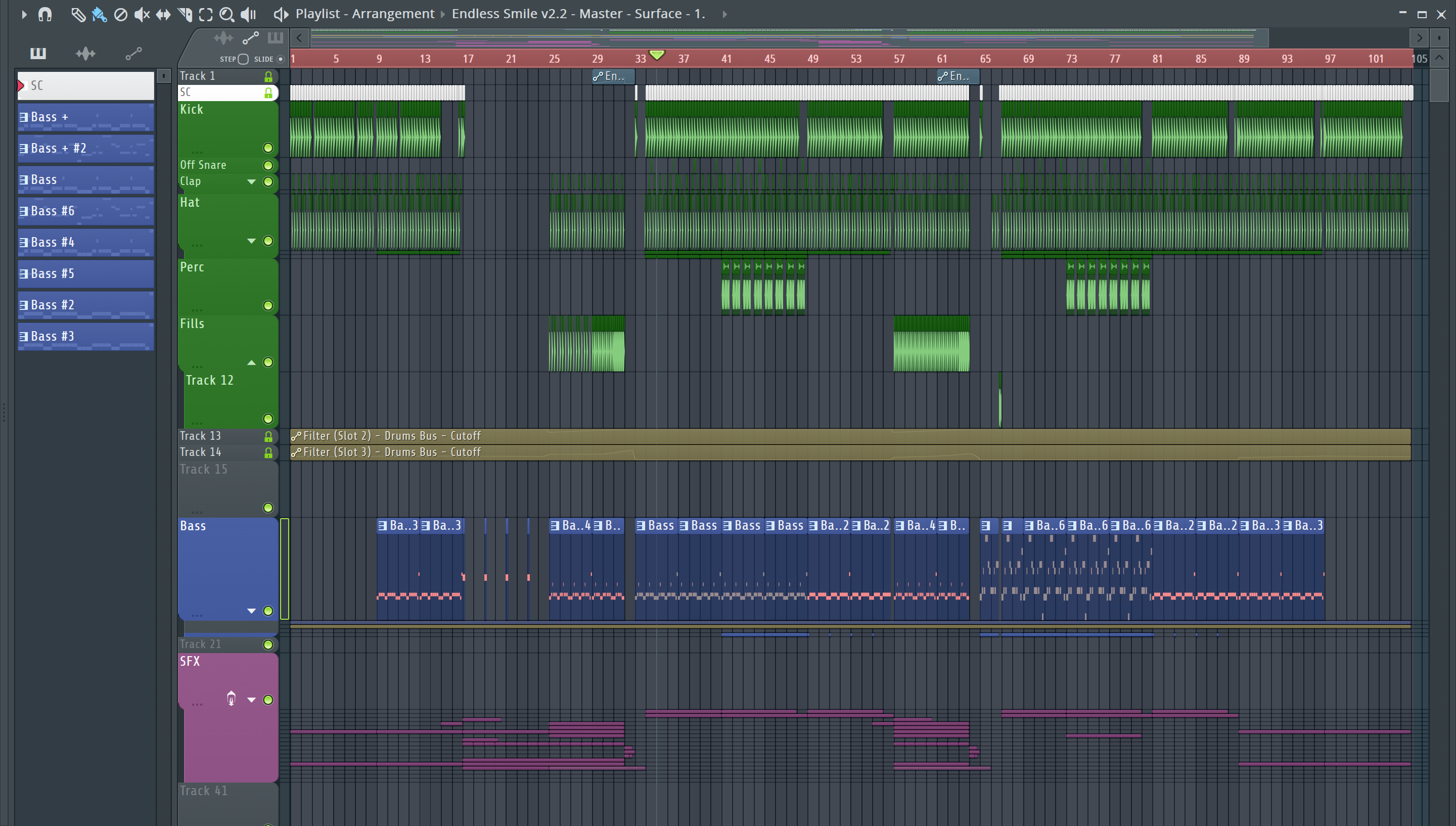Click lock icon on Track 13

click(x=268, y=436)
